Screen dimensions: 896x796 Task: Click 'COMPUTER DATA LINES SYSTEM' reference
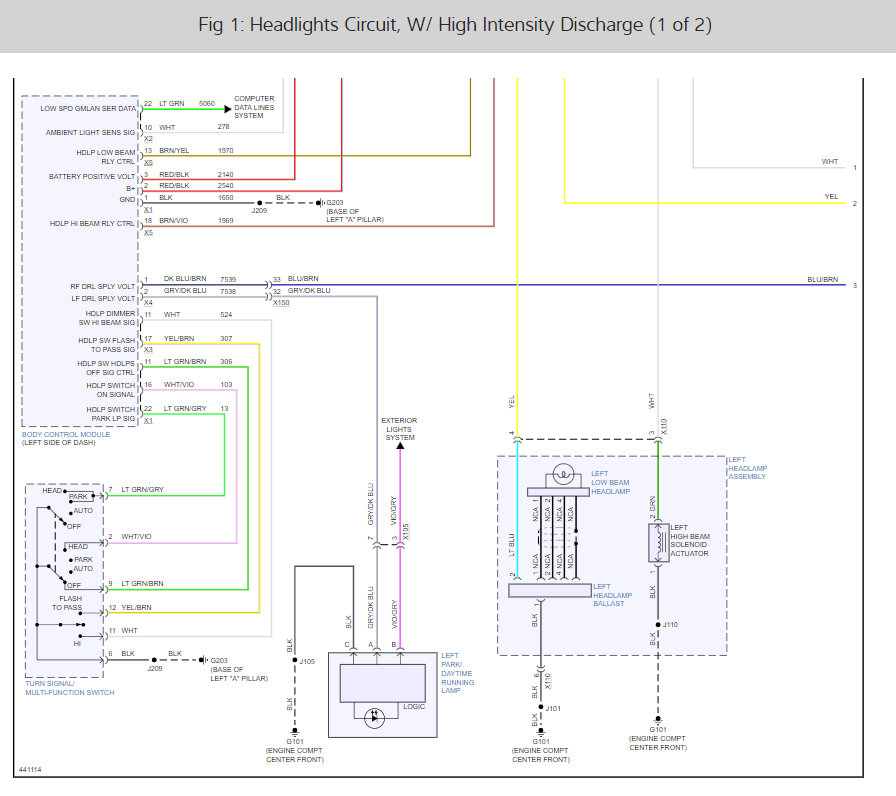[x=254, y=107]
